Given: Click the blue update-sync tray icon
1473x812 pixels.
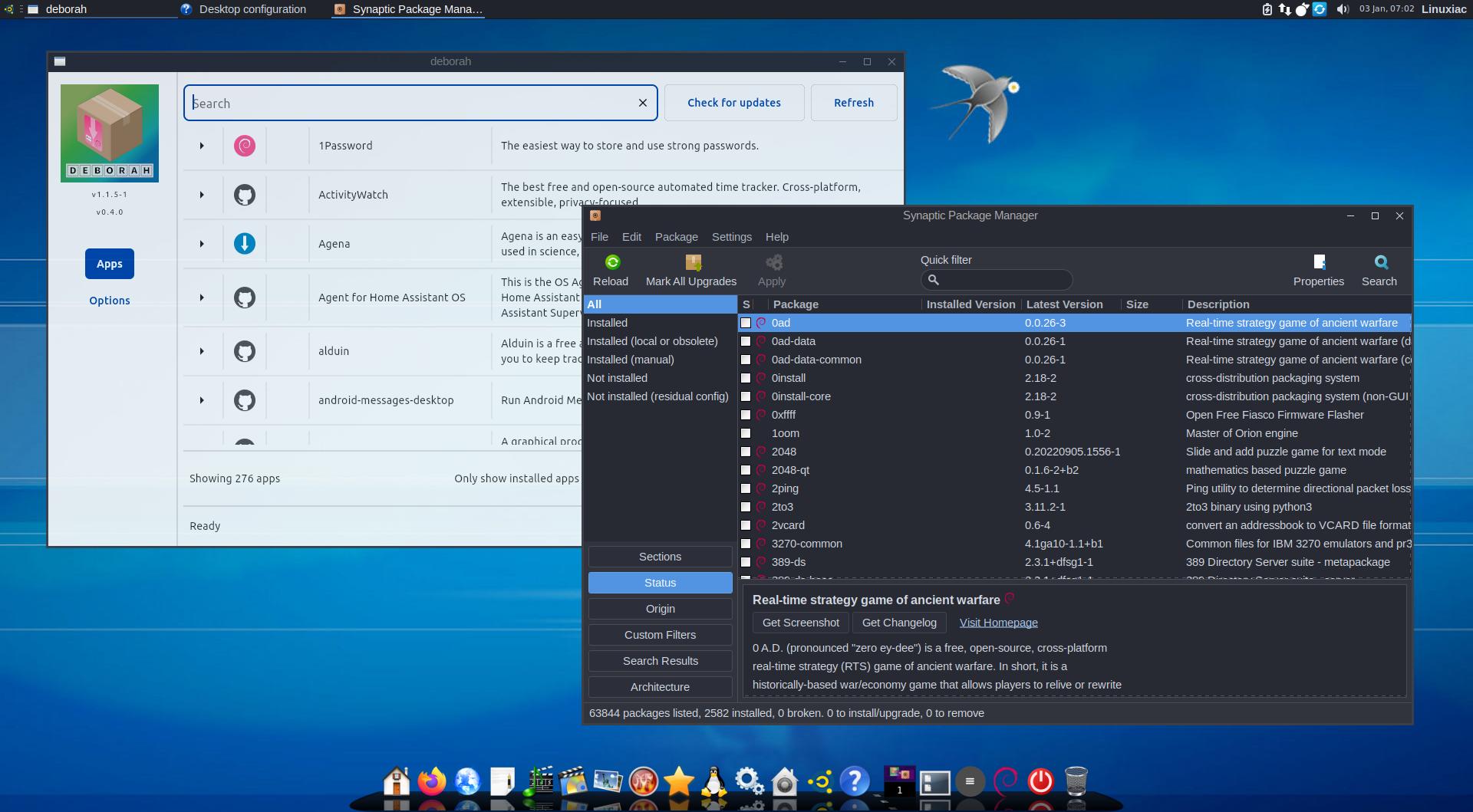Looking at the screenshot, I should pyautogui.click(x=1320, y=9).
